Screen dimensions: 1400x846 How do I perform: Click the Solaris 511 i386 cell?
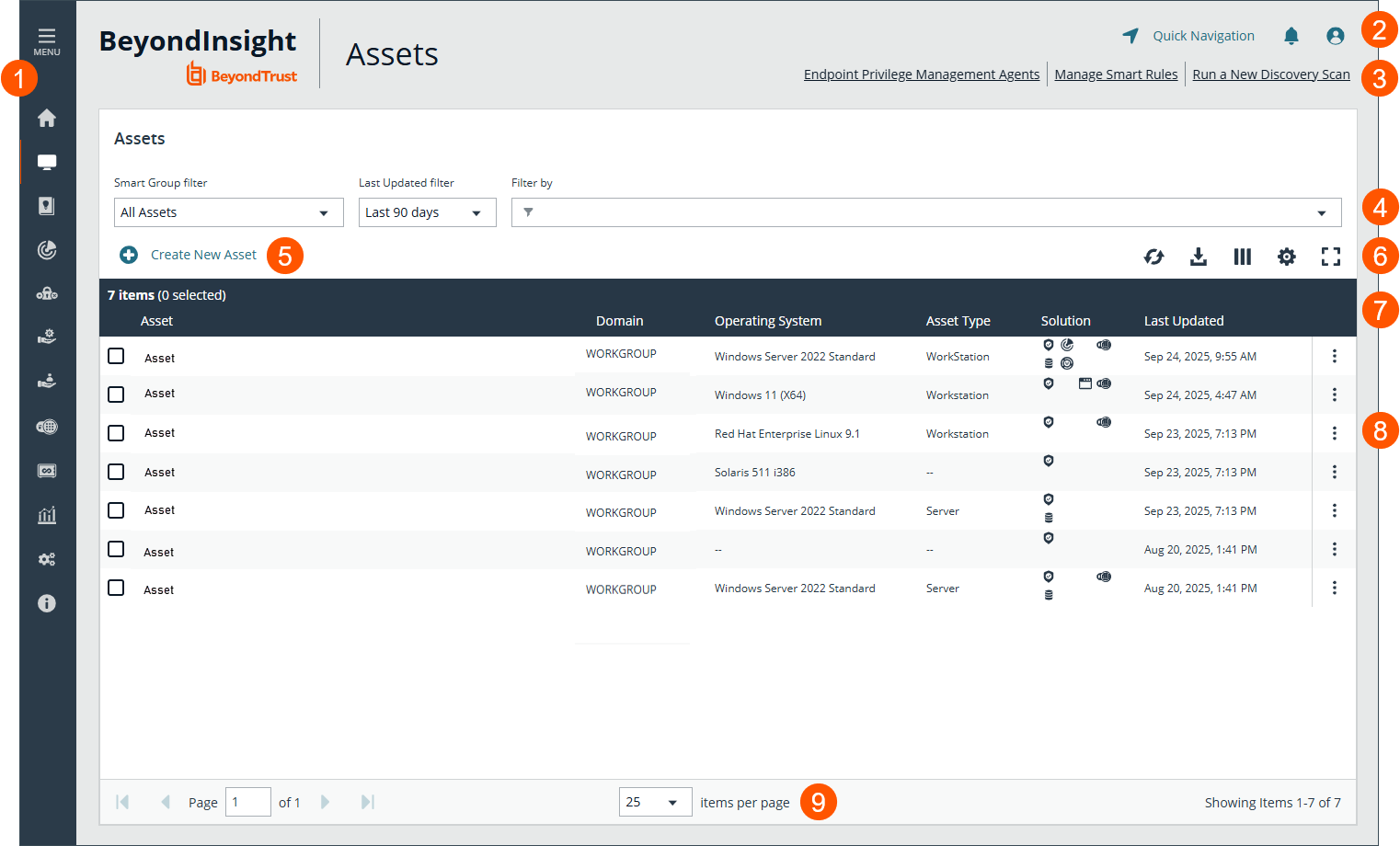click(x=754, y=473)
